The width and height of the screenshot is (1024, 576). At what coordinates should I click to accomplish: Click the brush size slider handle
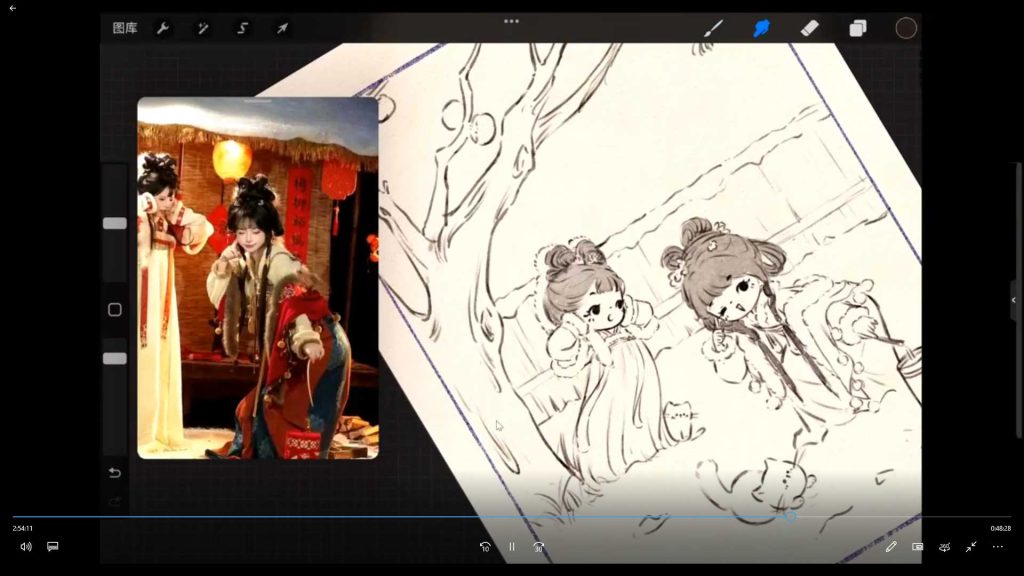tap(115, 223)
